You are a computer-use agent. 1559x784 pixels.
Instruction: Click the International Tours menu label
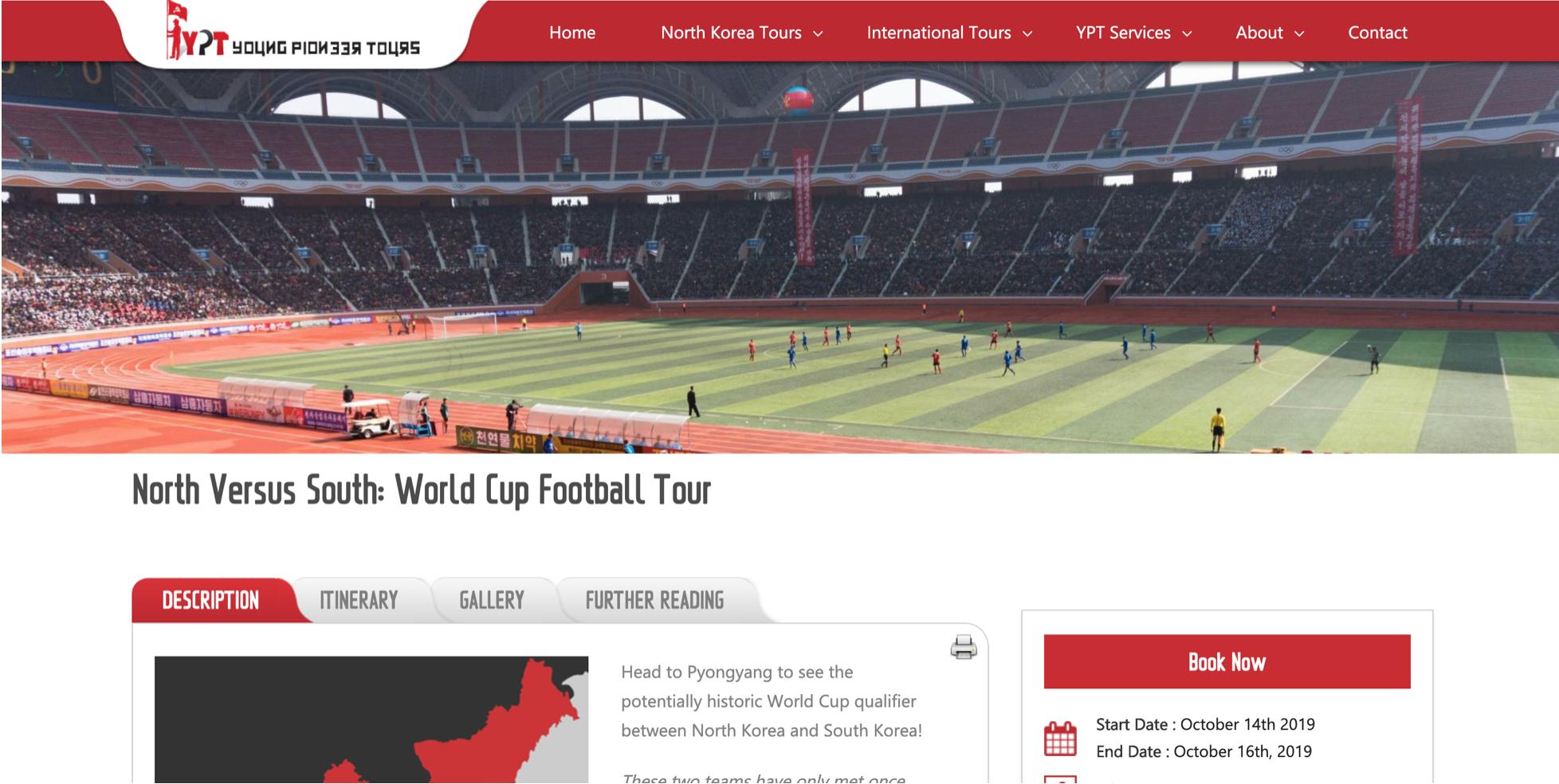[x=939, y=33]
